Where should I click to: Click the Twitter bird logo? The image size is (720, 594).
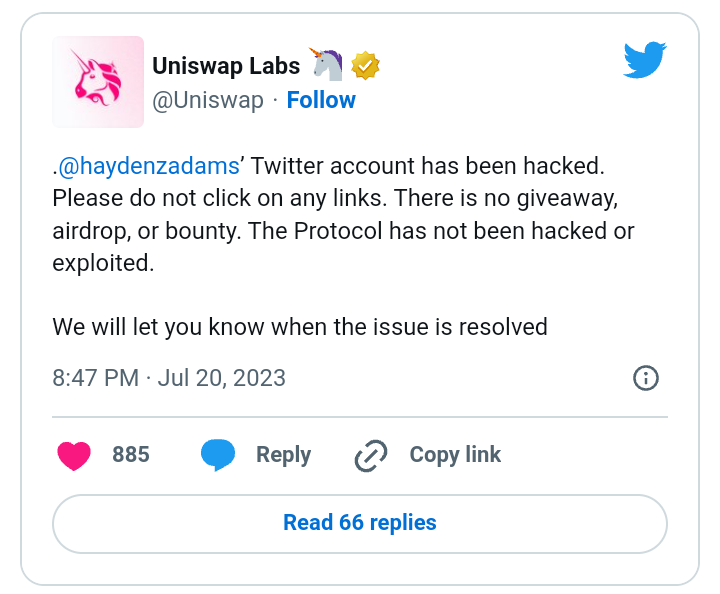click(645, 60)
